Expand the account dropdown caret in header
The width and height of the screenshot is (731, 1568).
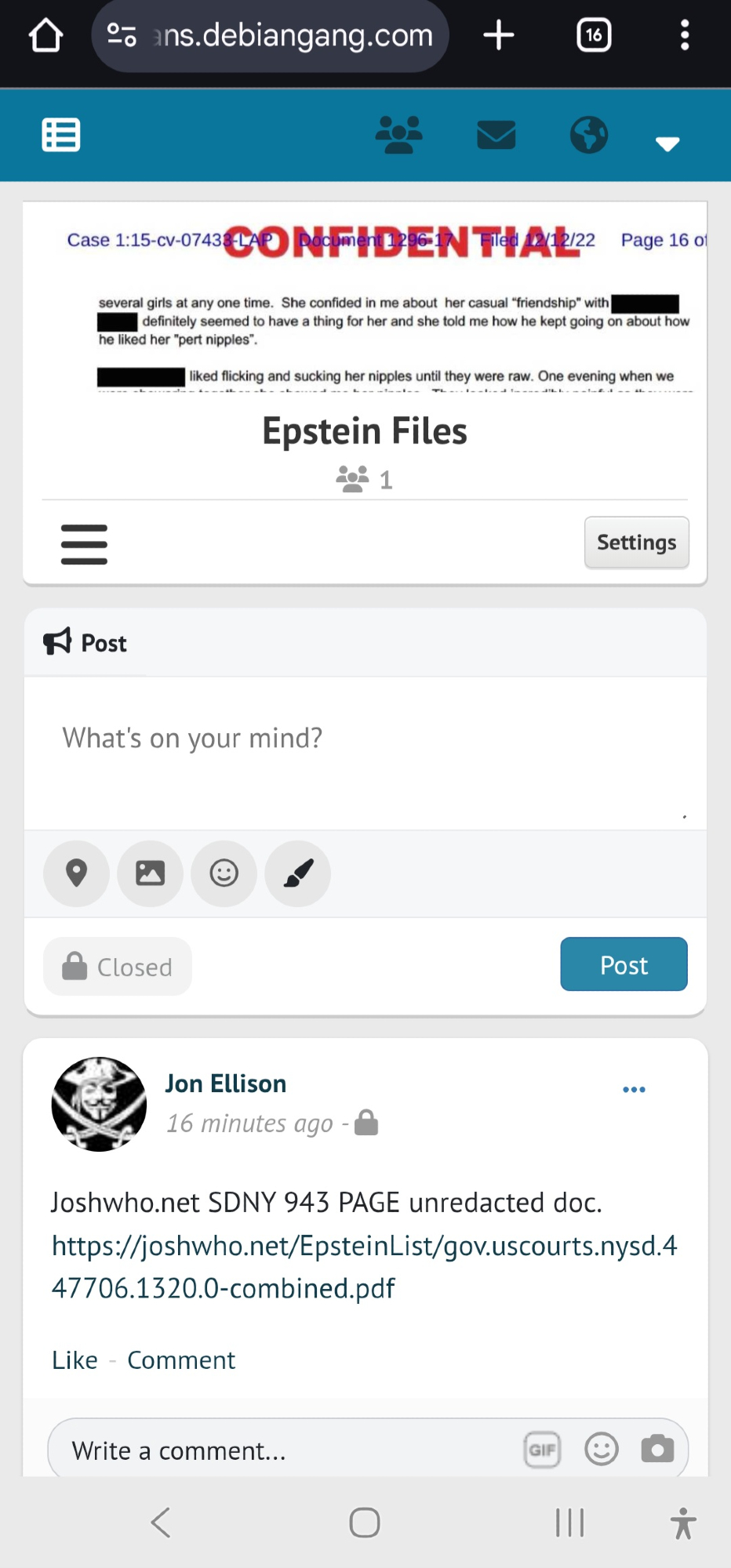tap(667, 143)
